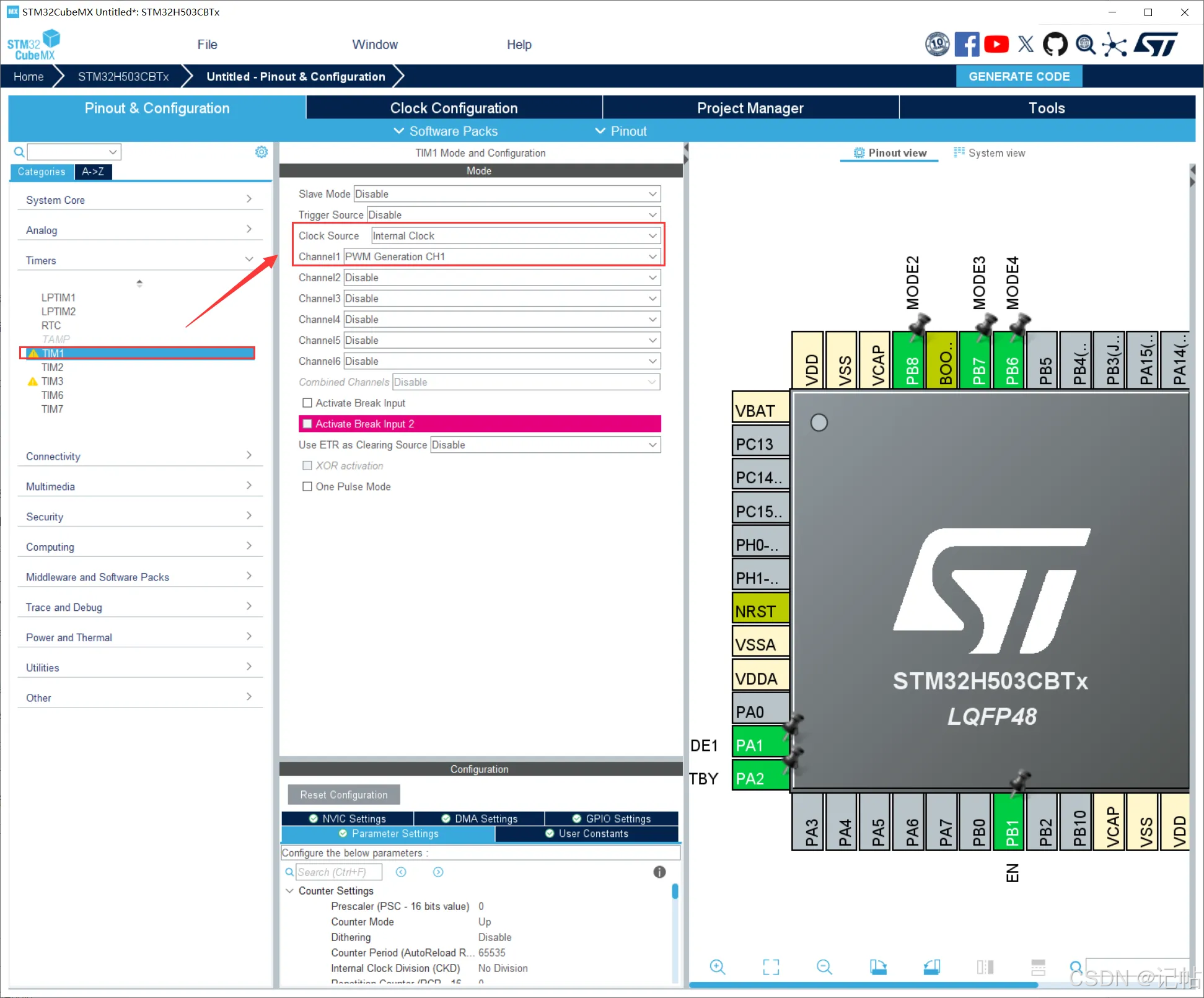Viewport: 1204px width, 998px height.
Task: Open the GitHub icon link
Action: 1055,45
